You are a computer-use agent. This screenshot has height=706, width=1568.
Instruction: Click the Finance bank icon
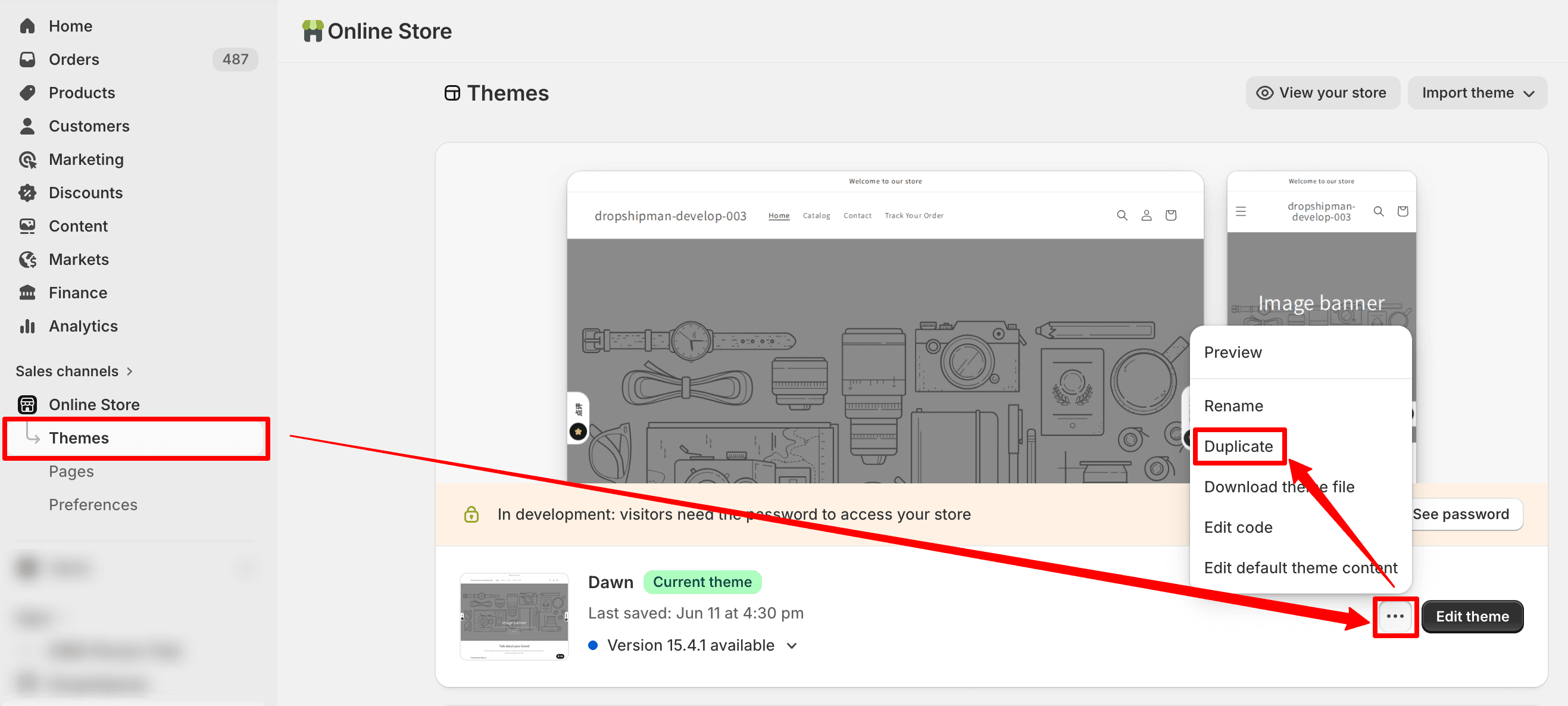27,293
